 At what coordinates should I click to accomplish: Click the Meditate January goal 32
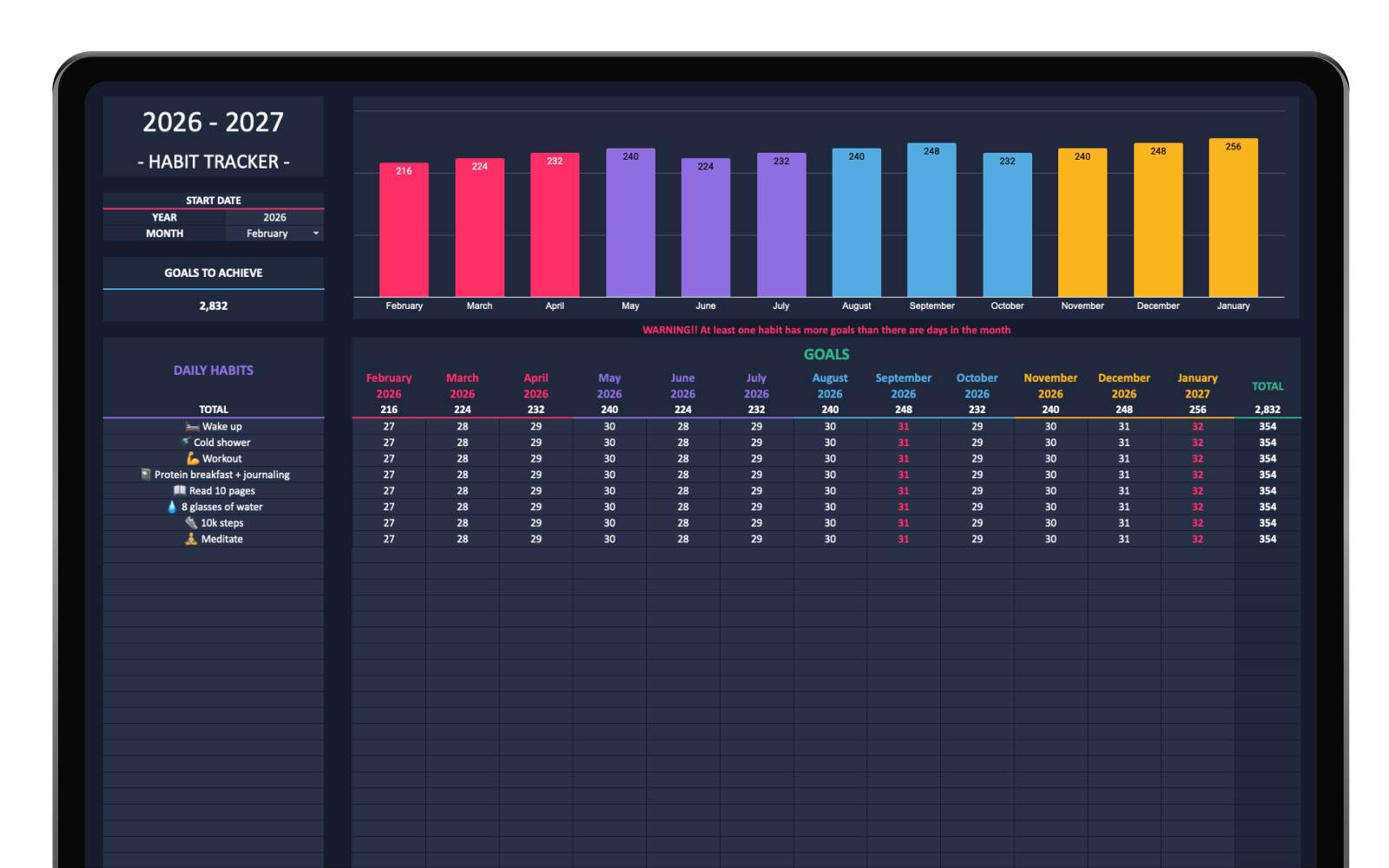1198,538
